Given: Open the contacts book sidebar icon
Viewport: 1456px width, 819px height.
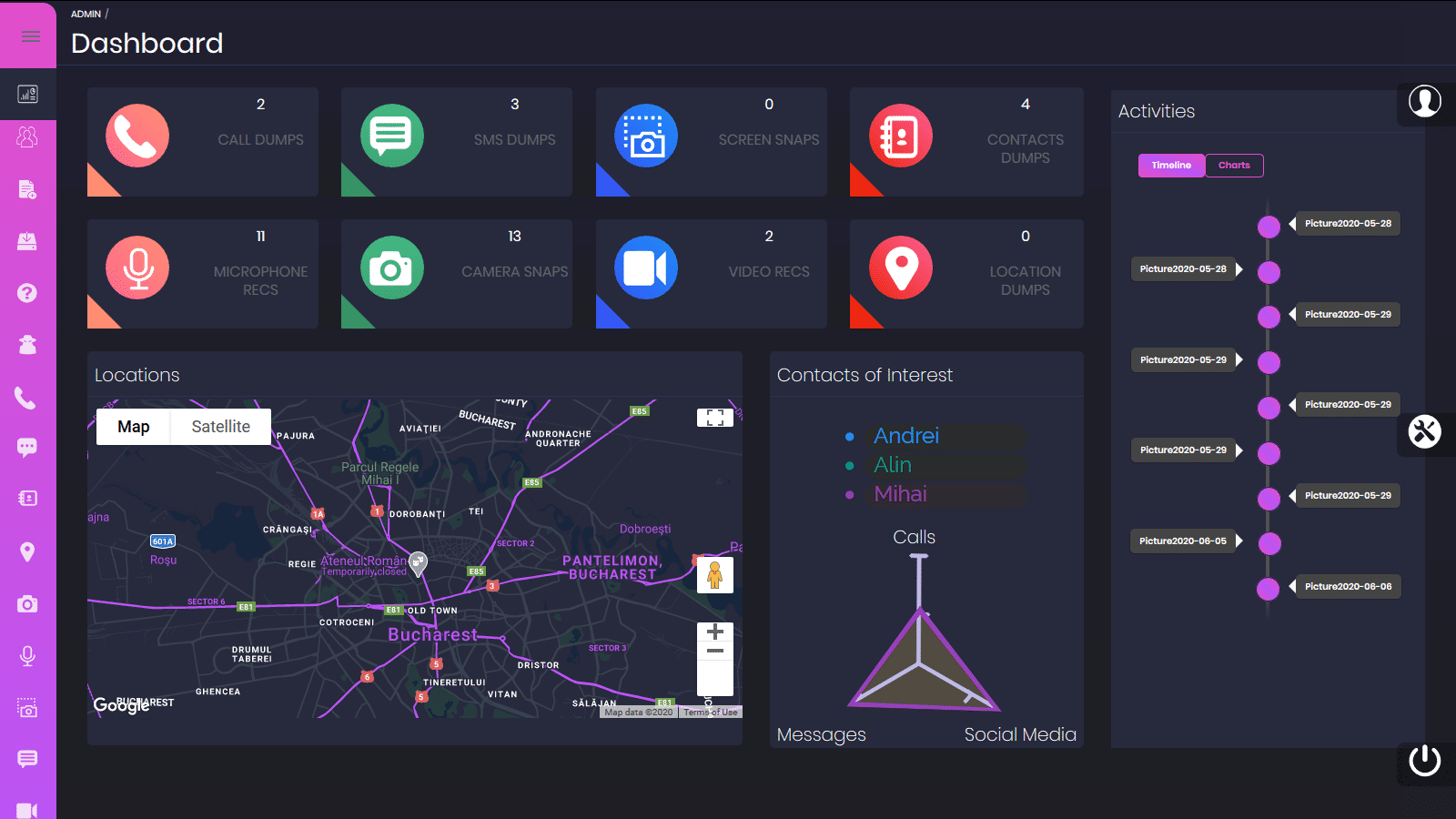Looking at the screenshot, I should click(27, 498).
